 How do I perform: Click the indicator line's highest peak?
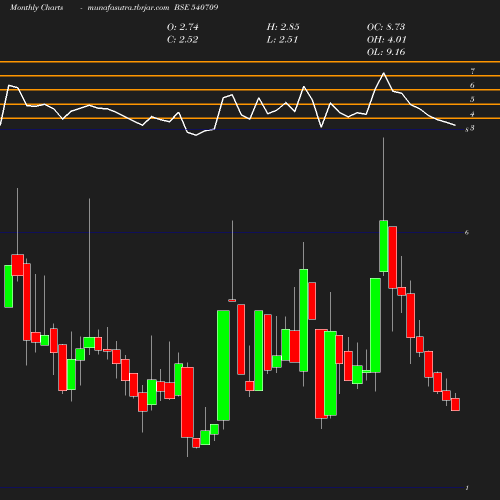pyautogui.click(x=383, y=73)
